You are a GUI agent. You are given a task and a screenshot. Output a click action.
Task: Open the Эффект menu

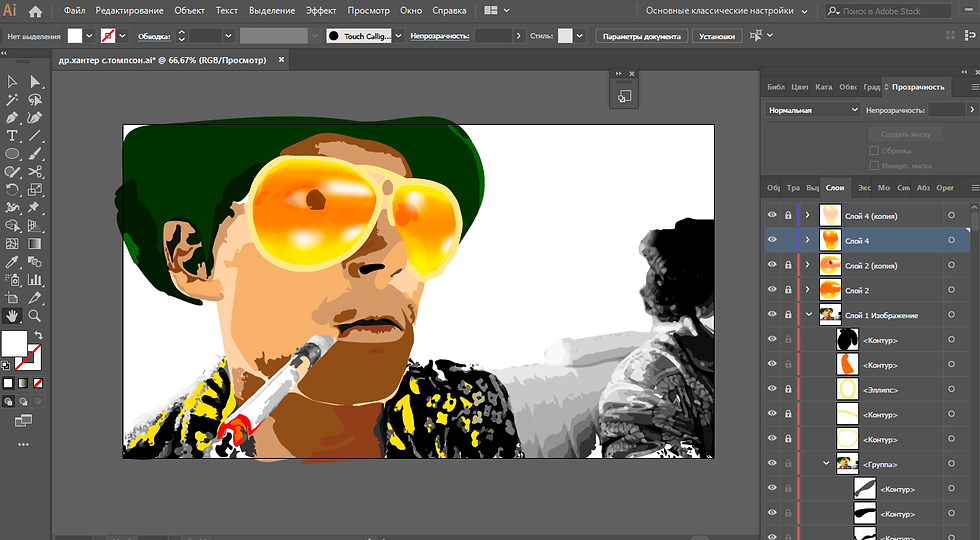(321, 11)
